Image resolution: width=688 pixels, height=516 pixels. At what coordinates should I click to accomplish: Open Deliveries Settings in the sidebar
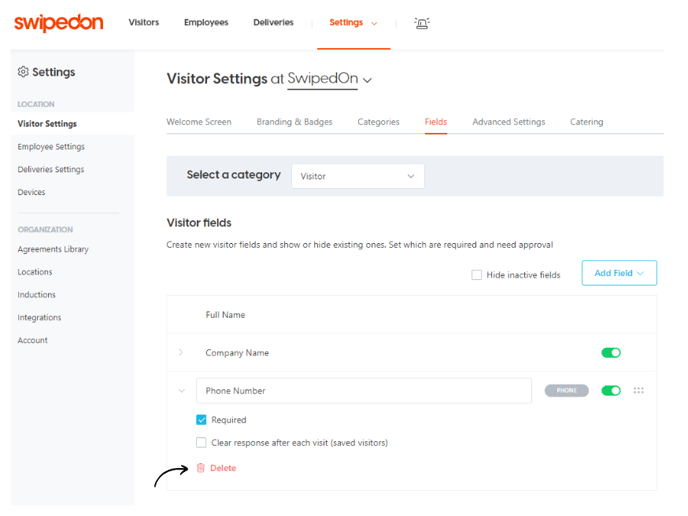point(50,169)
